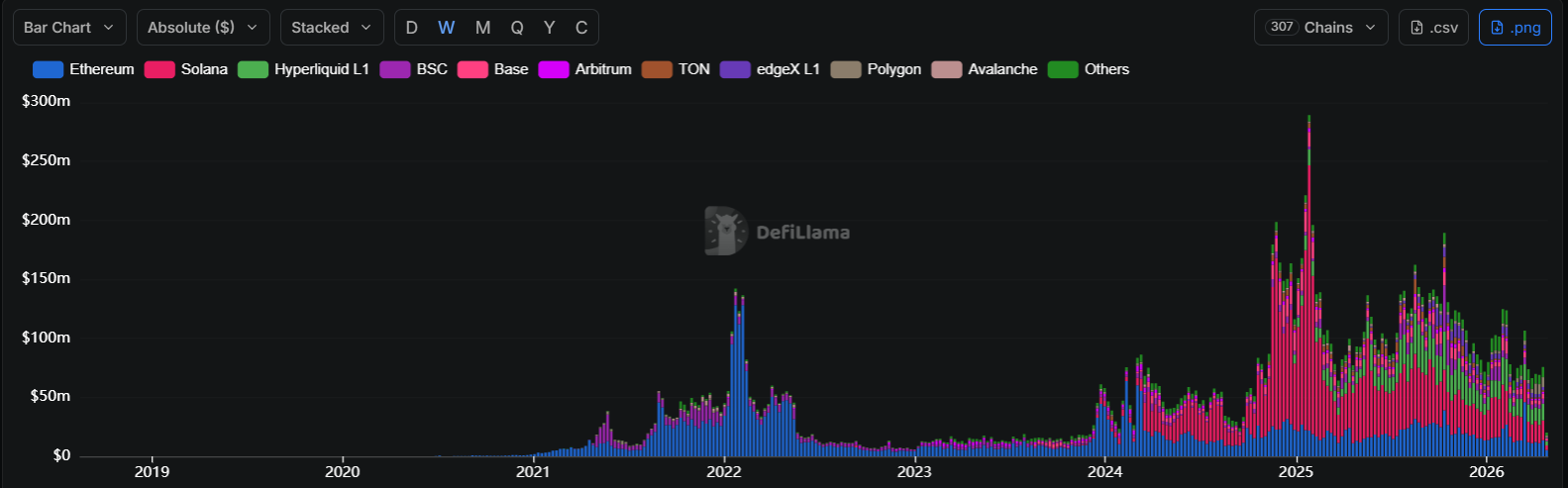Image resolution: width=1568 pixels, height=488 pixels.
Task: Open the Bar Chart type dropdown
Action: click(x=68, y=28)
